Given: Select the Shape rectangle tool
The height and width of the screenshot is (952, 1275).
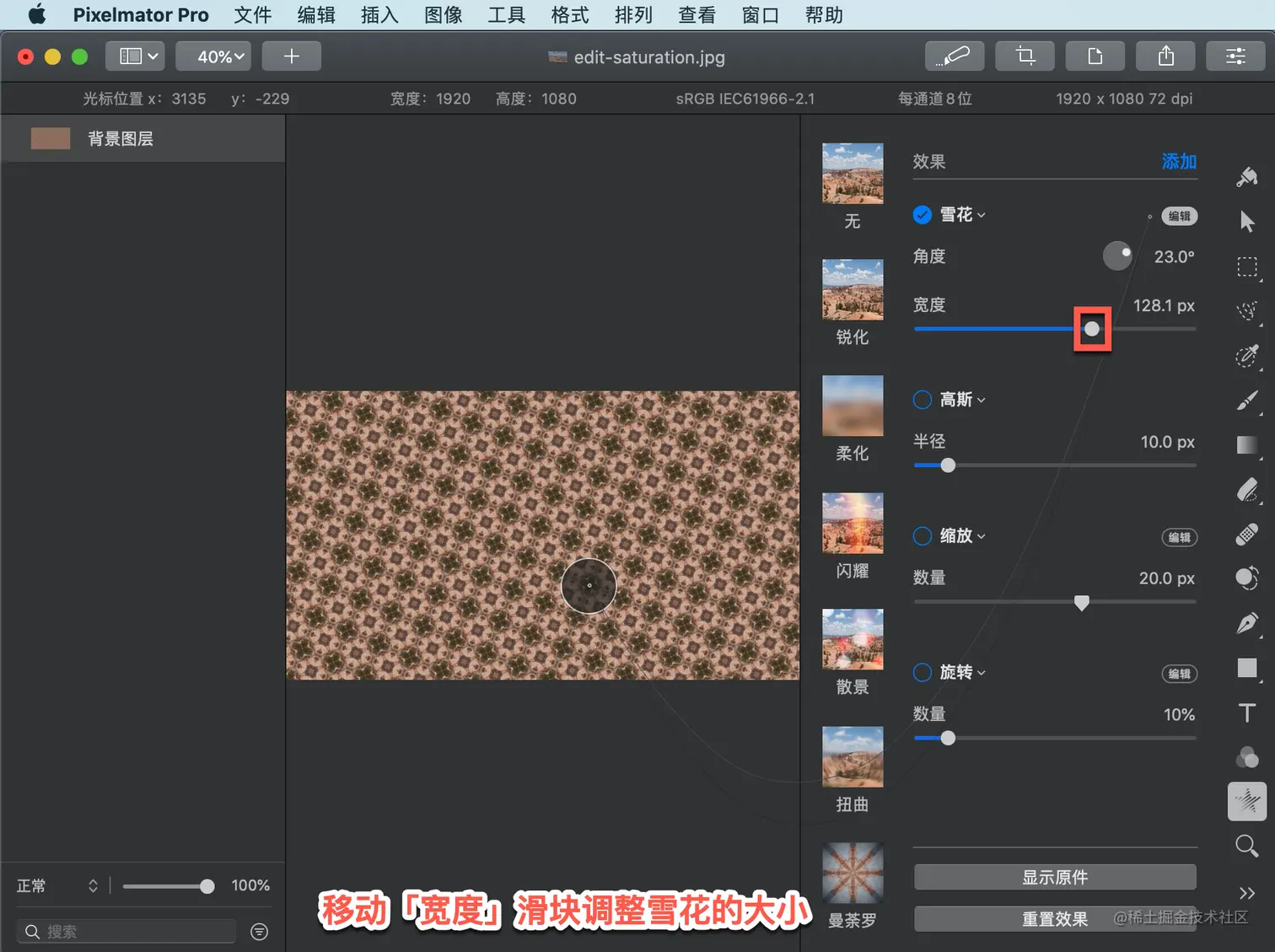Looking at the screenshot, I should pos(1246,669).
